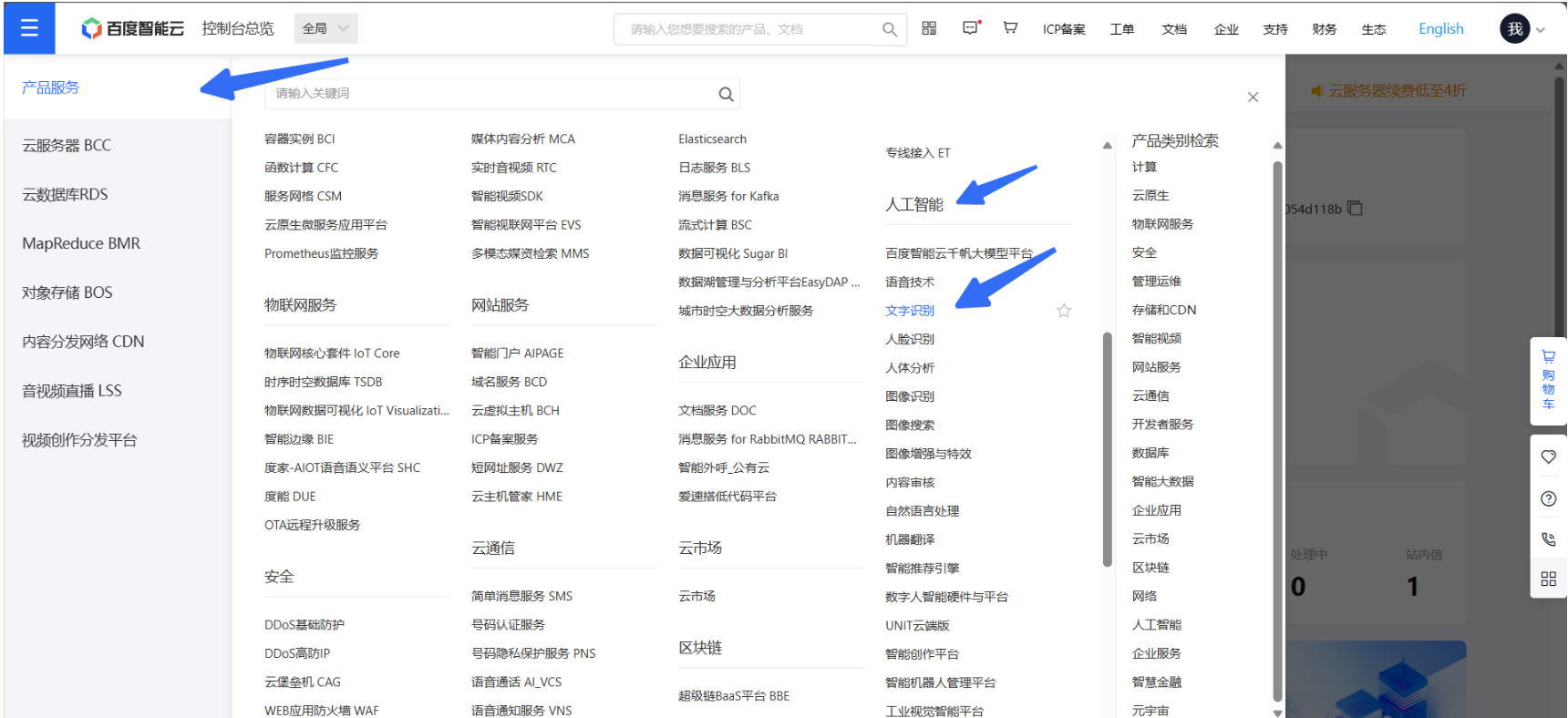Open the hamburger main menu

point(29,28)
